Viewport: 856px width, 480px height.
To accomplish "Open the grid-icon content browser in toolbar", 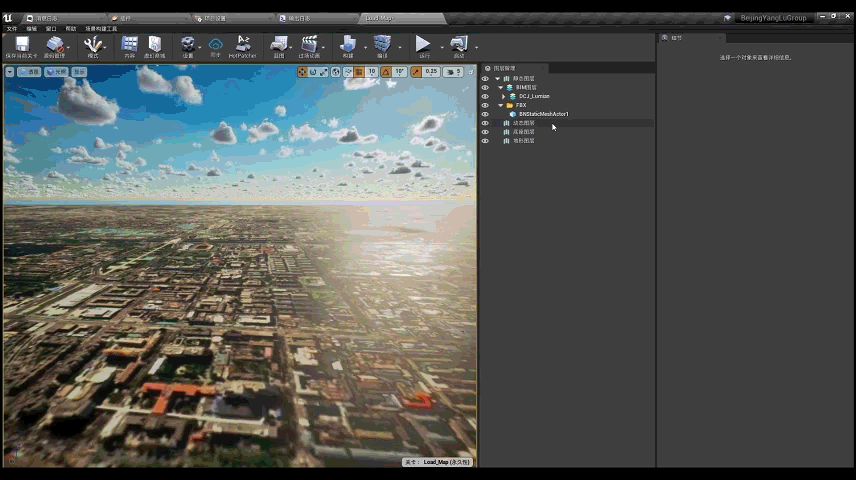I will [x=129, y=45].
